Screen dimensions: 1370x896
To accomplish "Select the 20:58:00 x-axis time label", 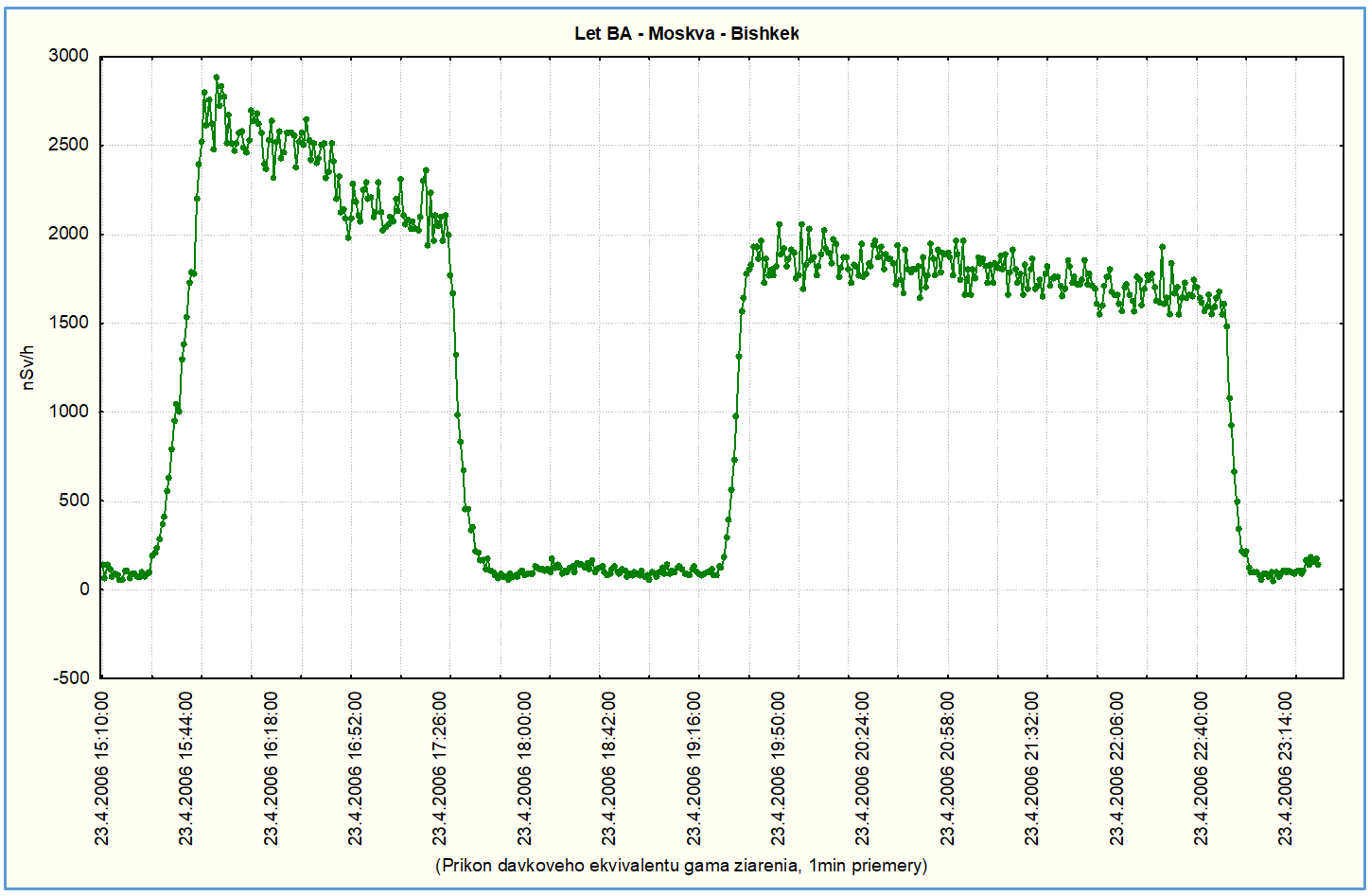I will [948, 767].
